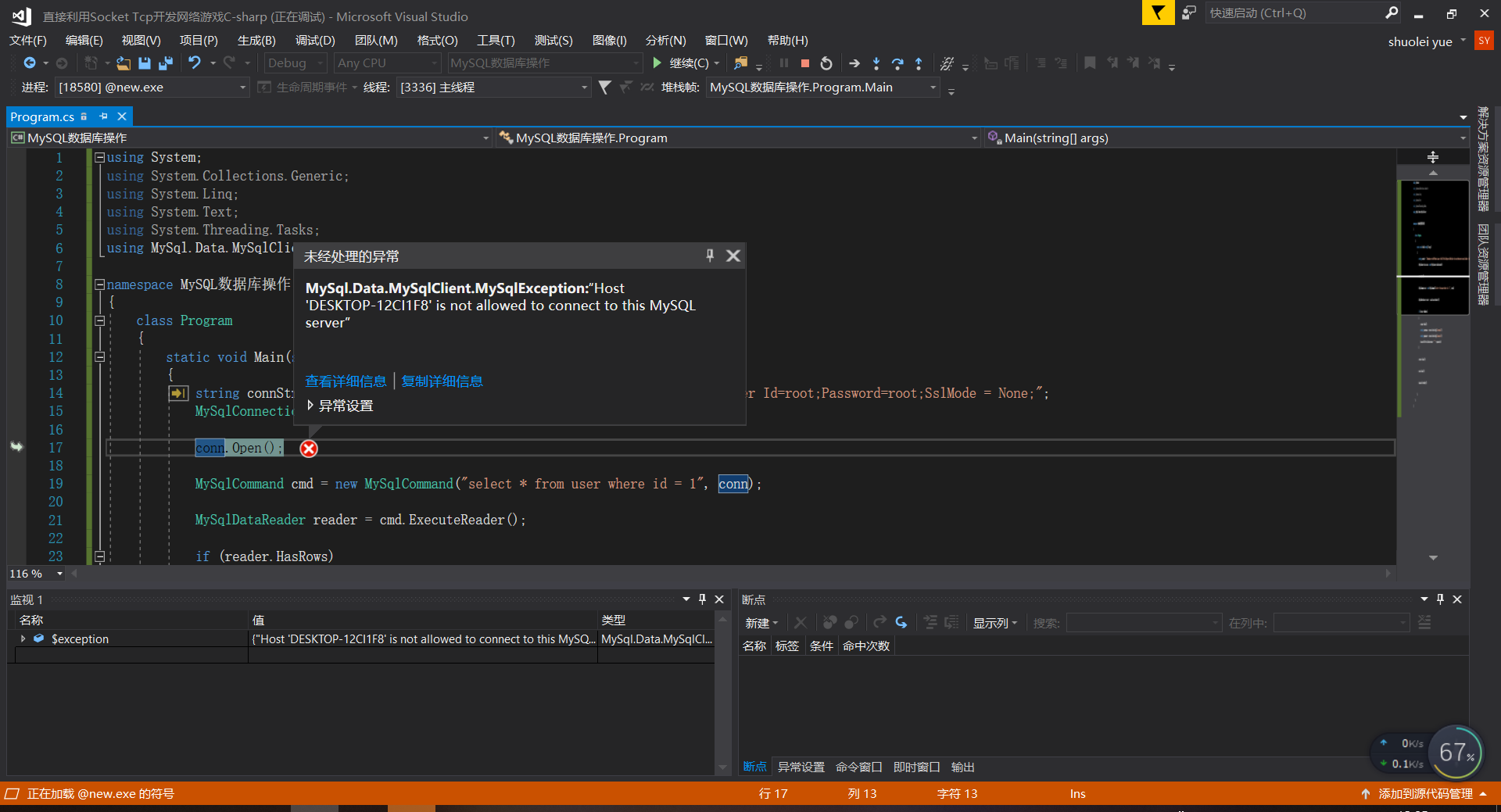Click the Find in Files icon
This screenshot has width=1501, height=812.
pos(740,63)
